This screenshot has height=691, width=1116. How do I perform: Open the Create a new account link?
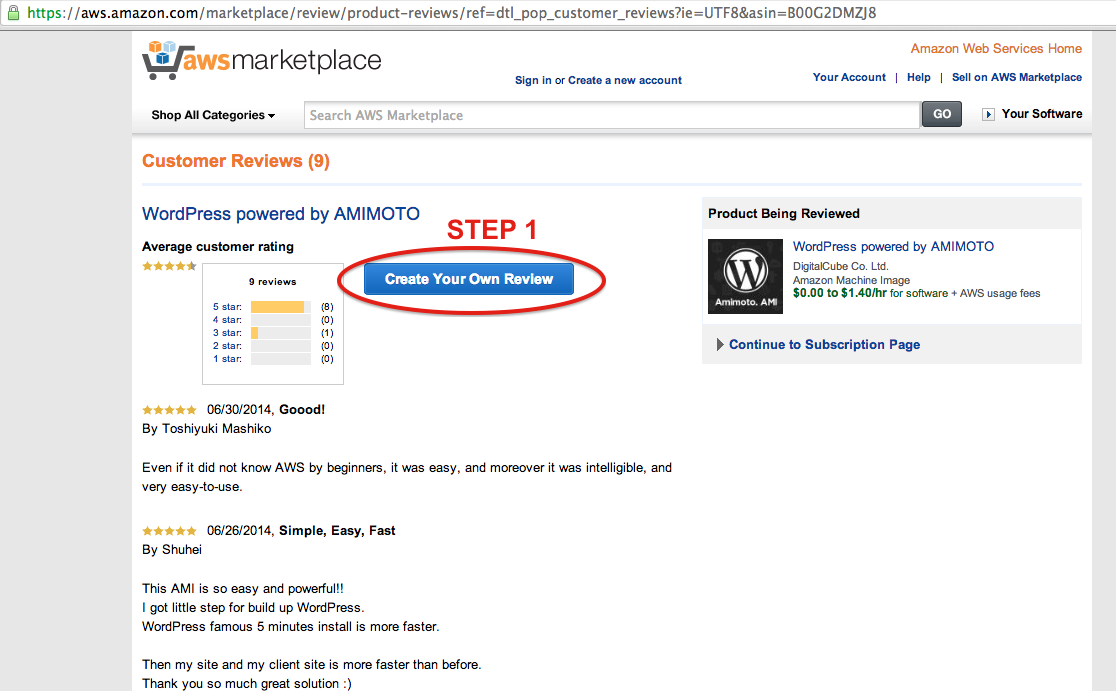pos(625,80)
